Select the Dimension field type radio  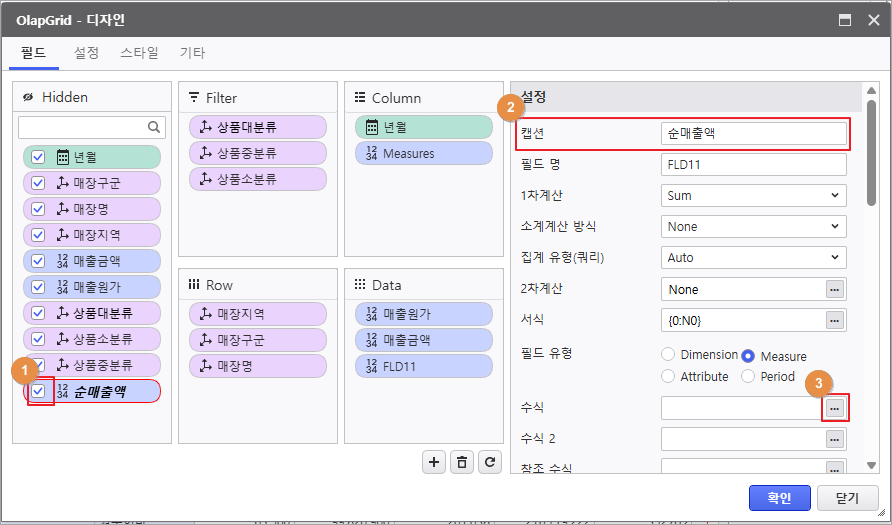(x=669, y=355)
